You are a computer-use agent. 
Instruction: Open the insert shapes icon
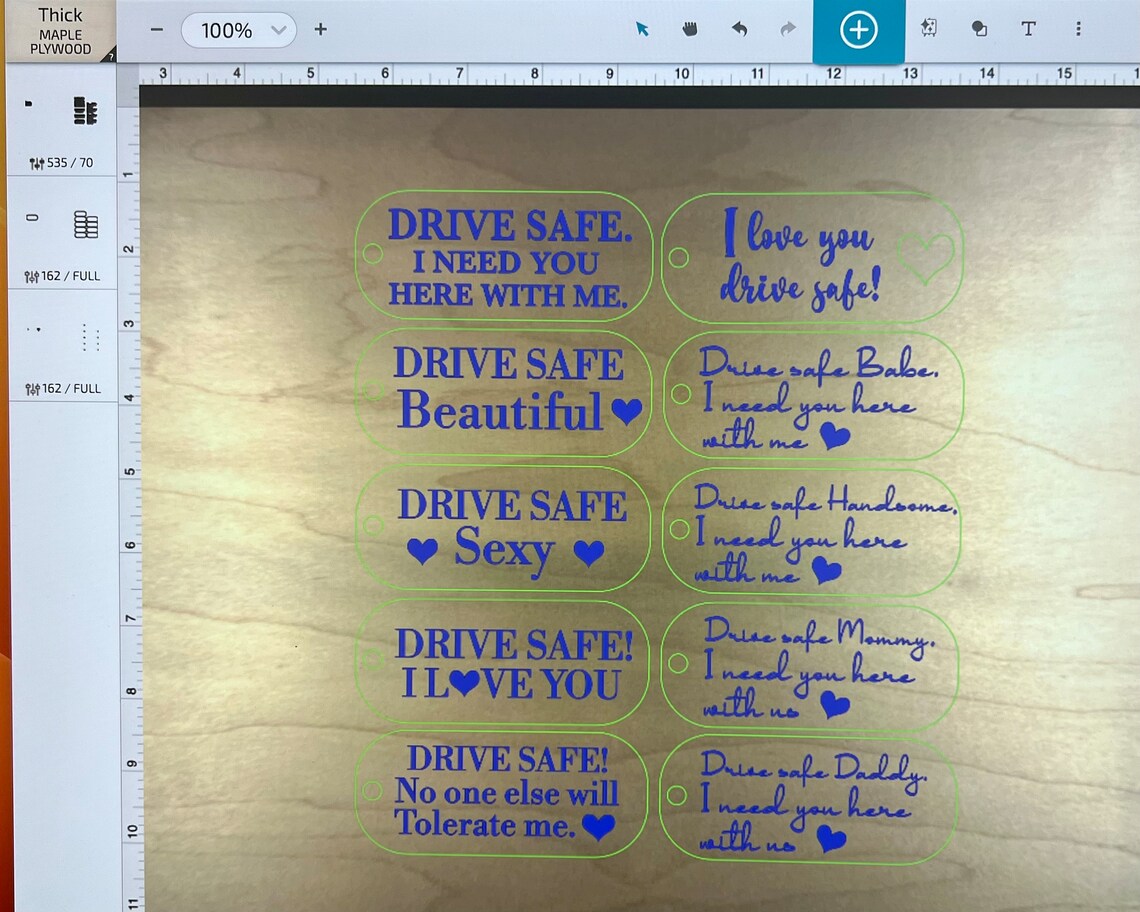pyautogui.click(x=979, y=30)
